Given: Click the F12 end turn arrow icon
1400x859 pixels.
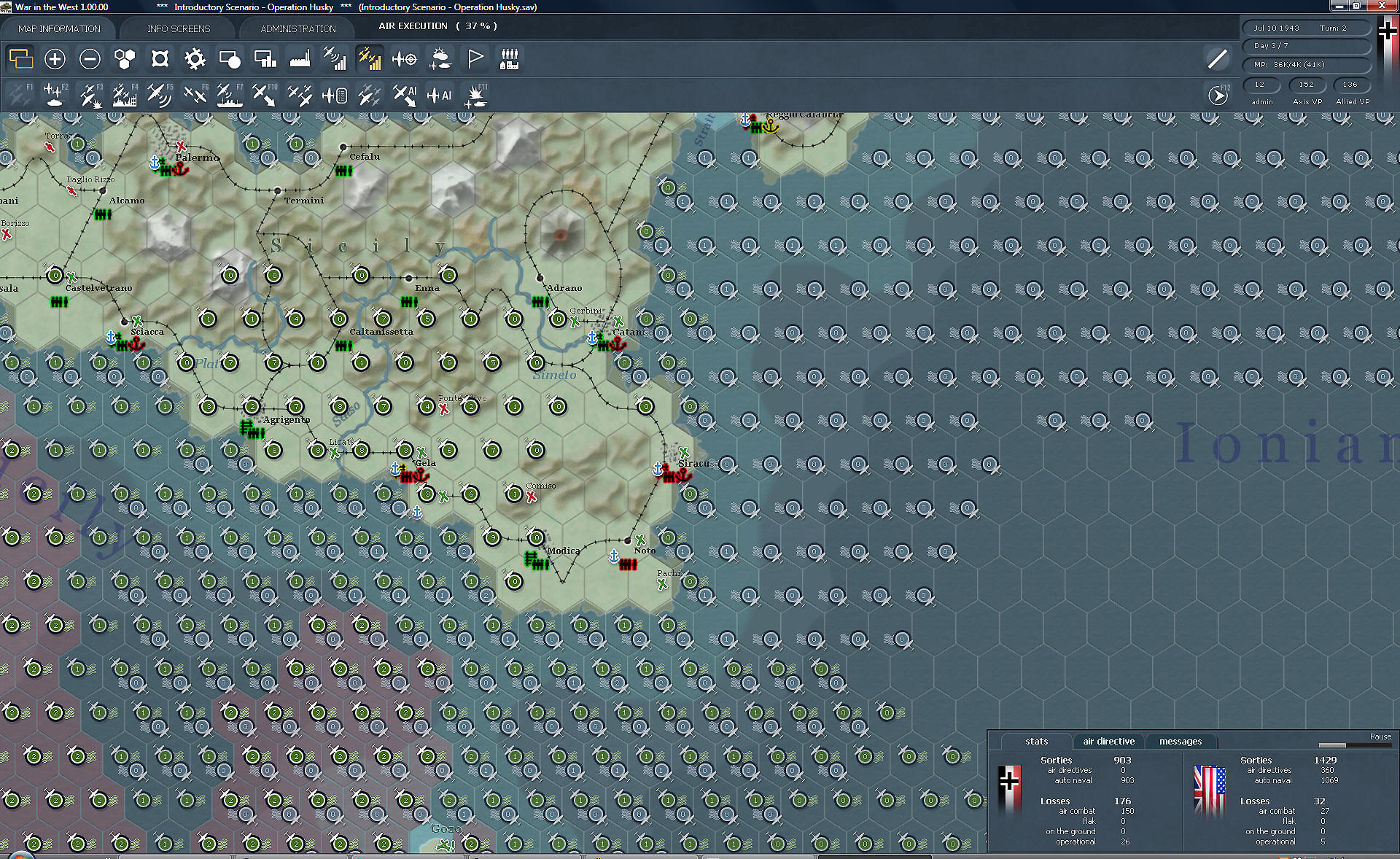Looking at the screenshot, I should click(x=1218, y=95).
